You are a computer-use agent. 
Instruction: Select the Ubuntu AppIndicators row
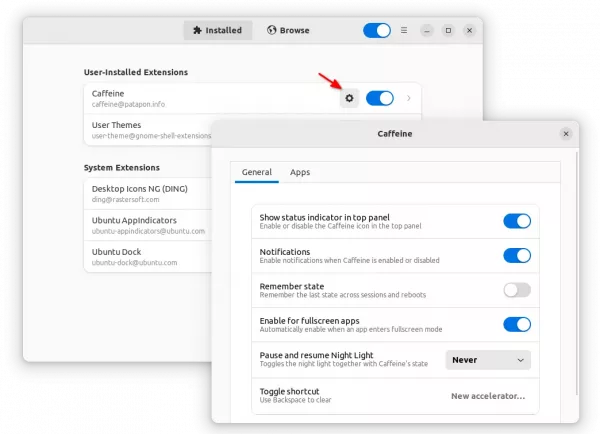148,225
